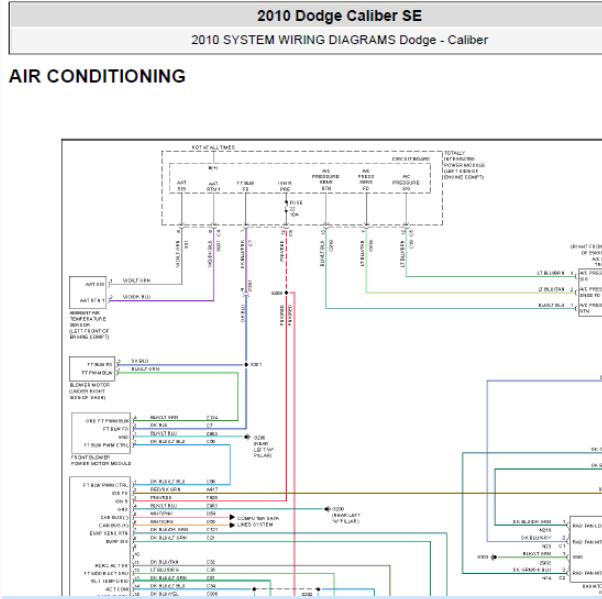602x599 pixels.
Task: Click the 'HOT AT ALL TIMES' label
Action: (213, 147)
